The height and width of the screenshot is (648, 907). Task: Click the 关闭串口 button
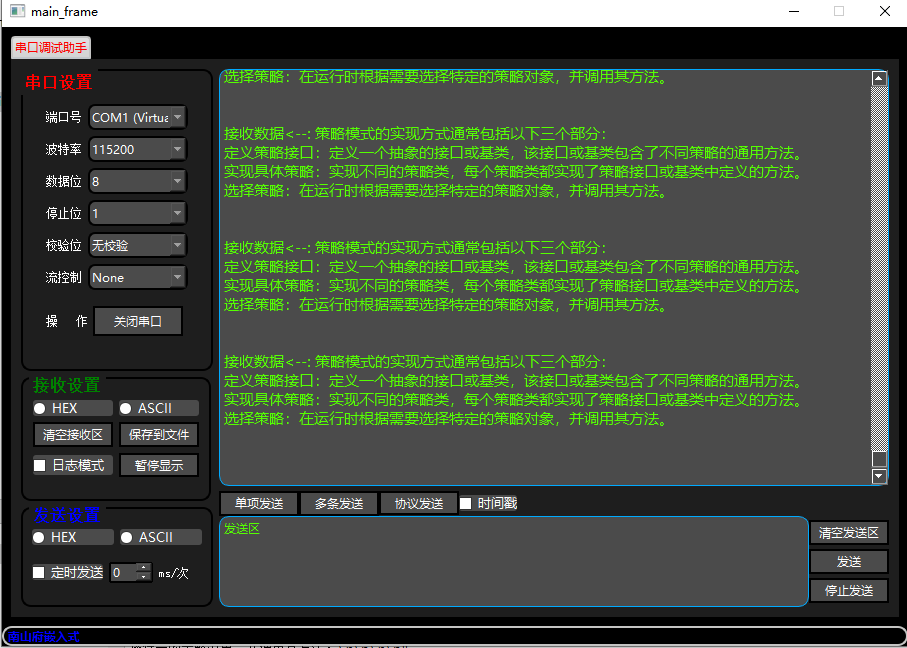point(138,321)
